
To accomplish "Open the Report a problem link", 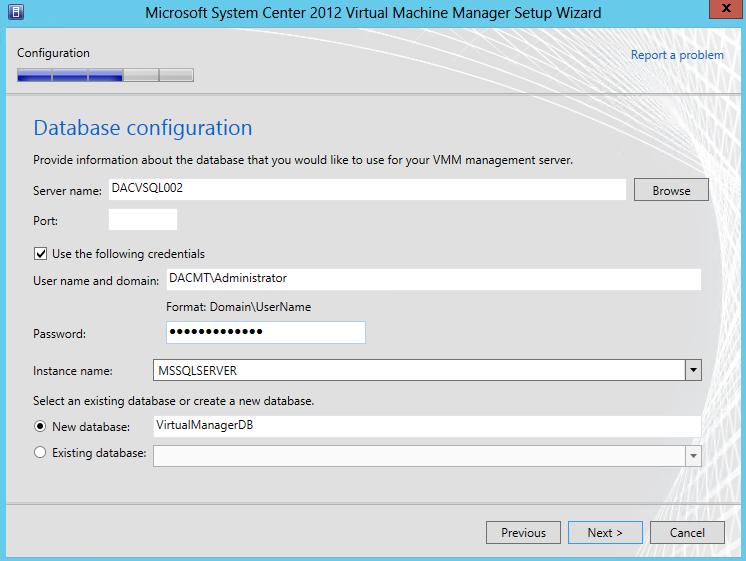I will pyautogui.click(x=677, y=55).
